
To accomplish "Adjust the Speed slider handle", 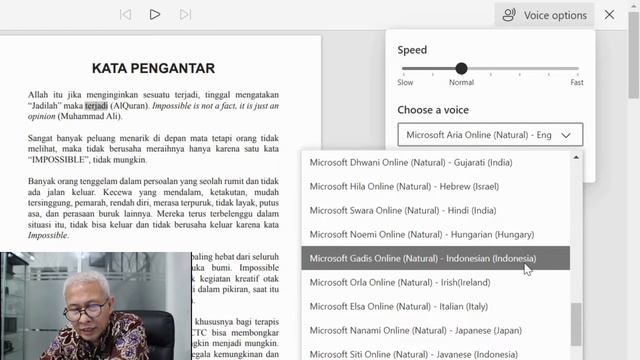I will (x=461, y=68).
